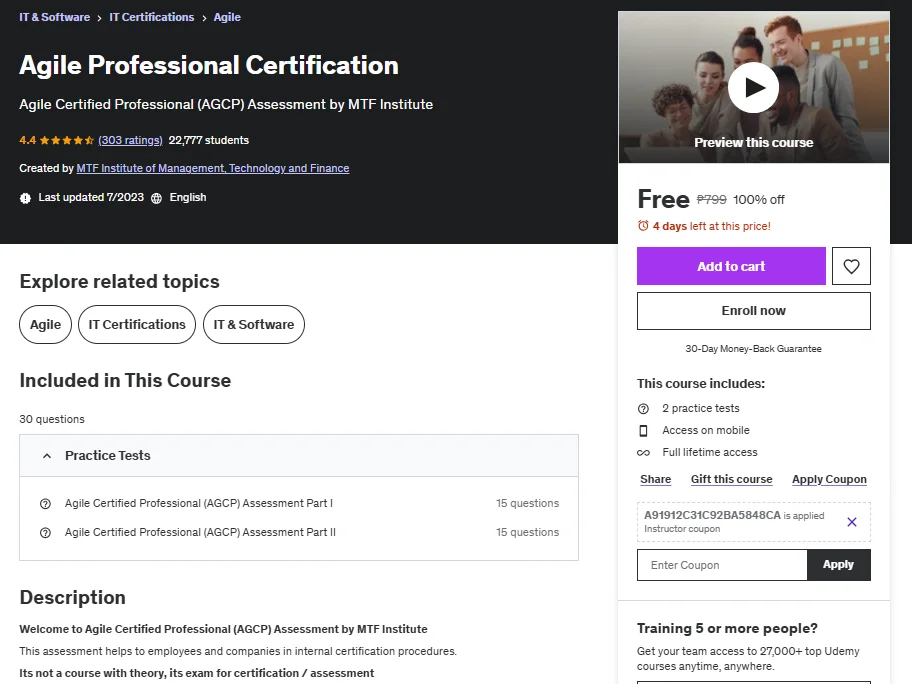Click the struck-through original price ₱799
The width and height of the screenshot is (912, 684).
(711, 200)
